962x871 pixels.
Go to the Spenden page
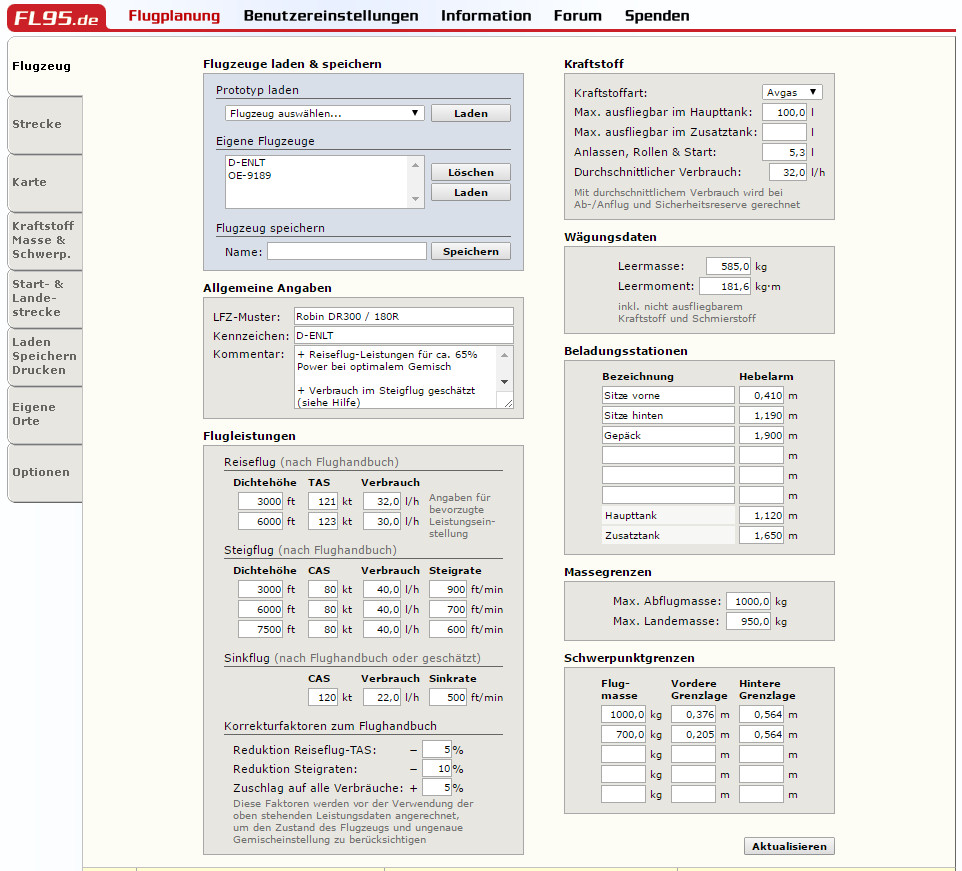(657, 16)
